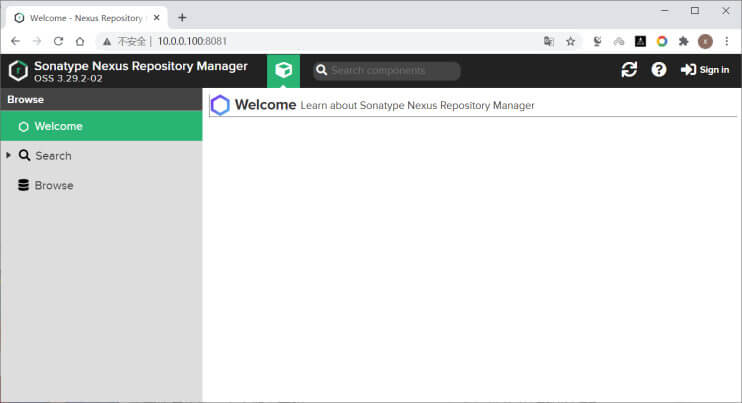Open the translate page icon
The width and height of the screenshot is (742, 403).
[549, 41]
